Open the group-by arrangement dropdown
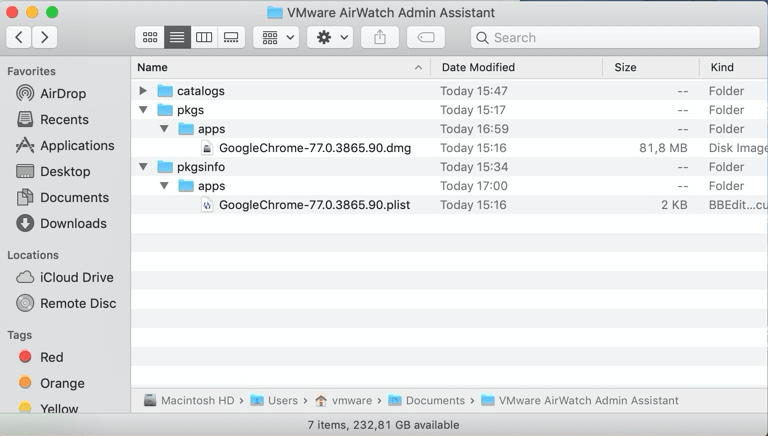The height and width of the screenshot is (436, 768). pos(277,37)
